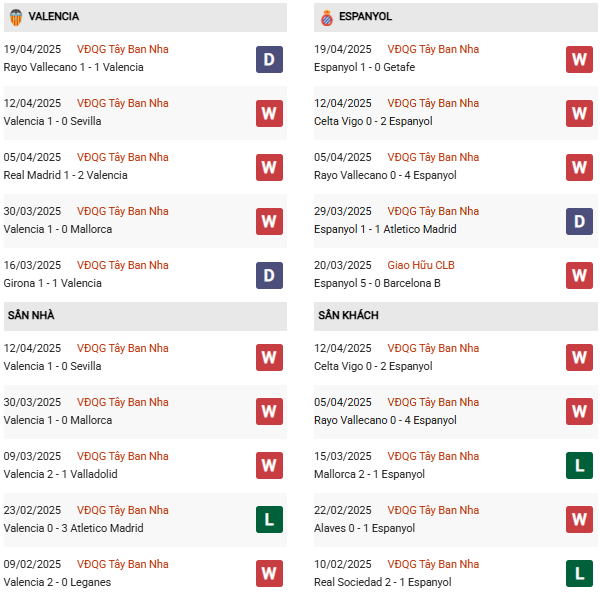
Task: Select the Rayo Vallecano 0-4 Espanyol match on 05/04/2025 under Sân Khách
Action: [384, 420]
